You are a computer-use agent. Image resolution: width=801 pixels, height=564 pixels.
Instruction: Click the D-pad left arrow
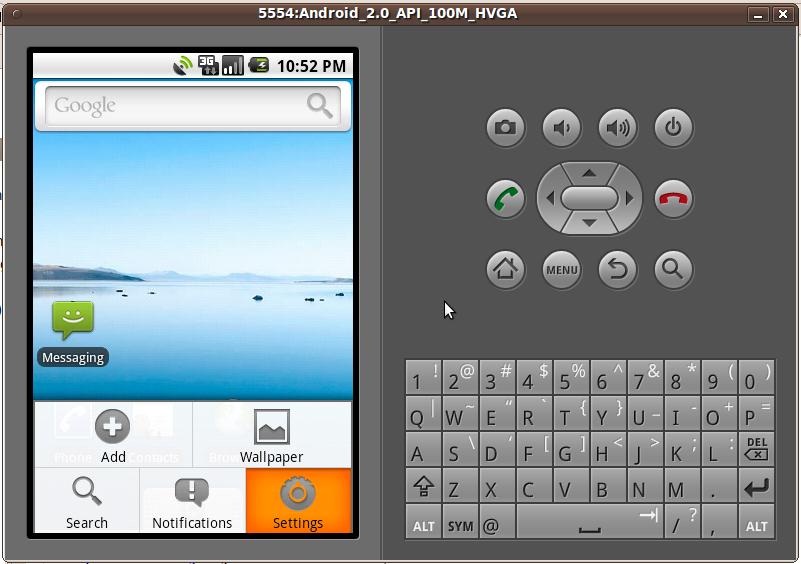point(550,198)
